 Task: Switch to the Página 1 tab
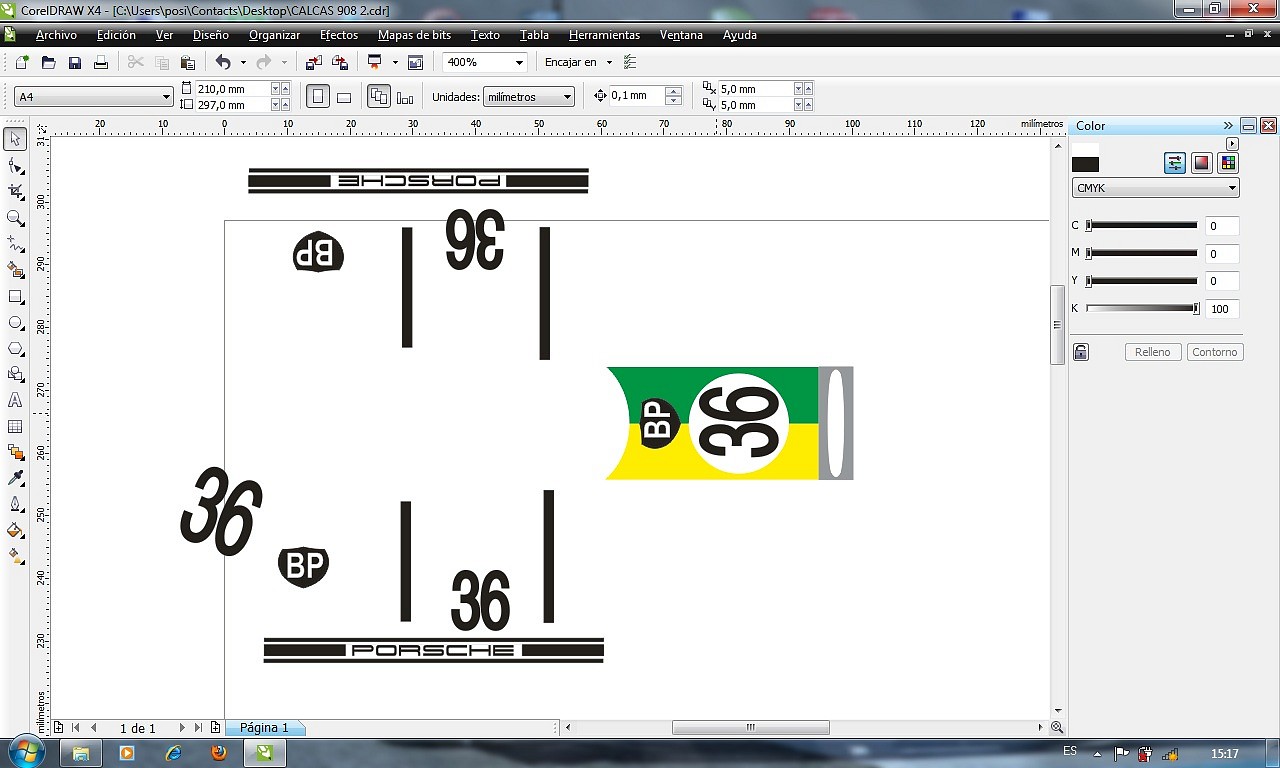[264, 728]
